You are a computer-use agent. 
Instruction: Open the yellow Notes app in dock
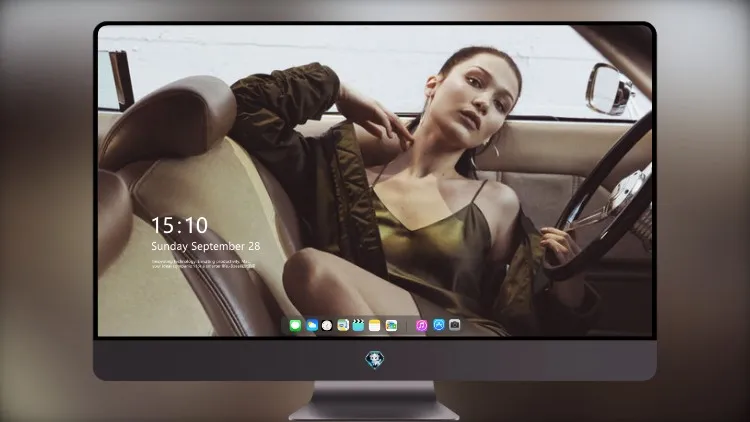coord(375,326)
